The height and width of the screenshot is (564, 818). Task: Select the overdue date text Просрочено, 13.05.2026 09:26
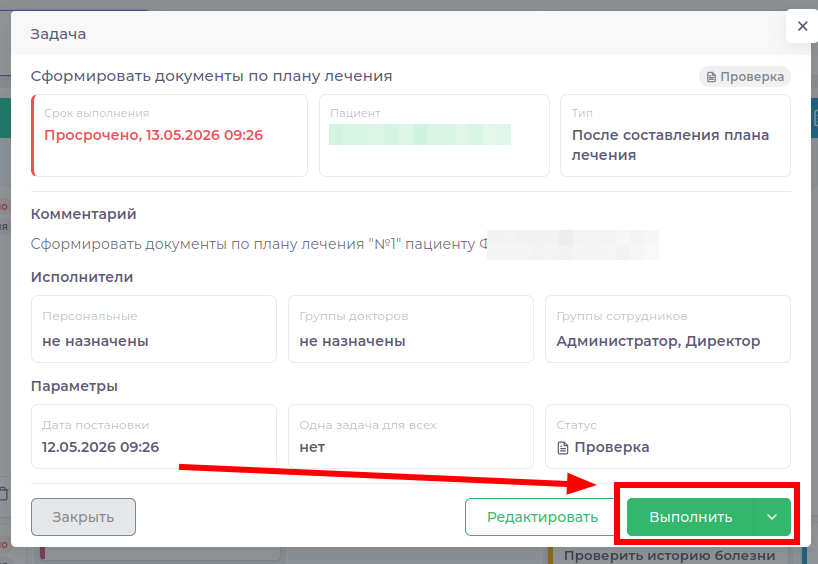pyautogui.click(x=153, y=135)
